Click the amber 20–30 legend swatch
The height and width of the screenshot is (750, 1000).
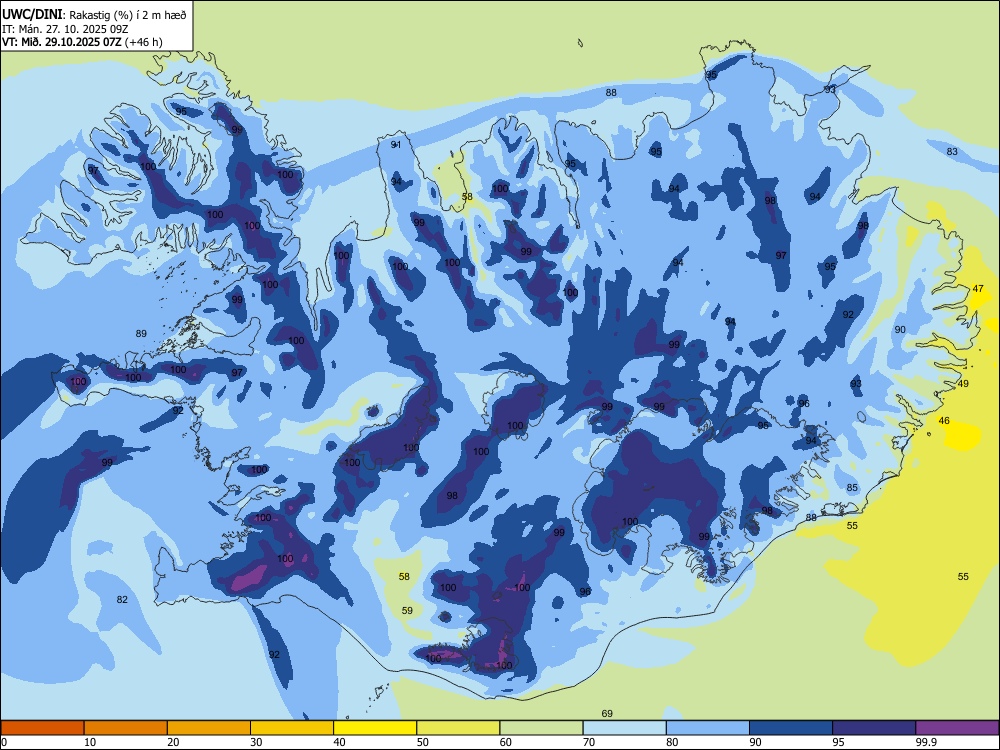[x=209, y=728]
